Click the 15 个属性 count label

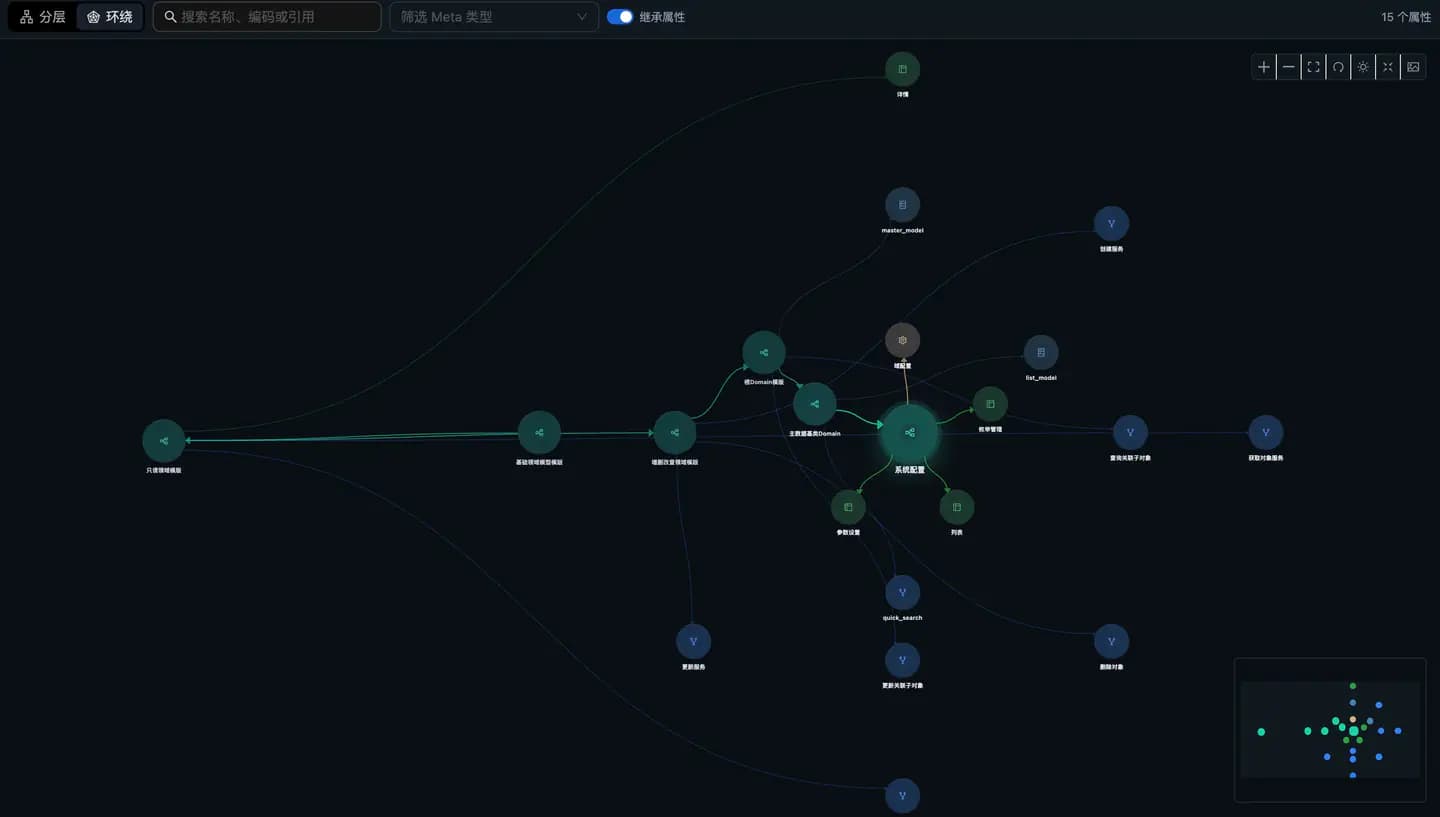pyautogui.click(x=1406, y=17)
